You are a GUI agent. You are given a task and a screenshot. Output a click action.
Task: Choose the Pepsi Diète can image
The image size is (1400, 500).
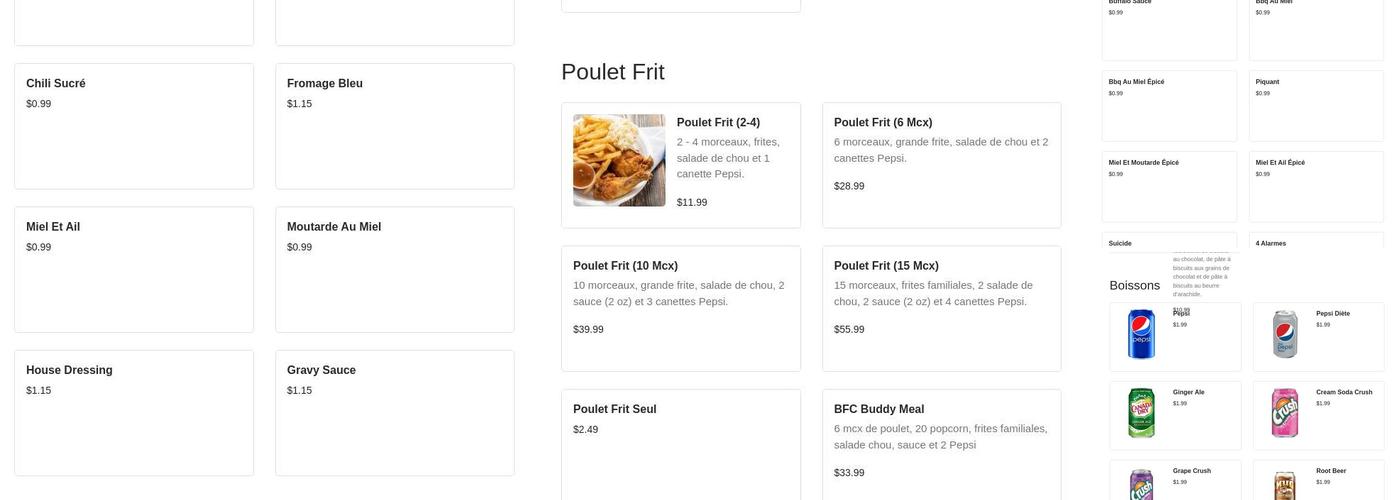point(1285,334)
